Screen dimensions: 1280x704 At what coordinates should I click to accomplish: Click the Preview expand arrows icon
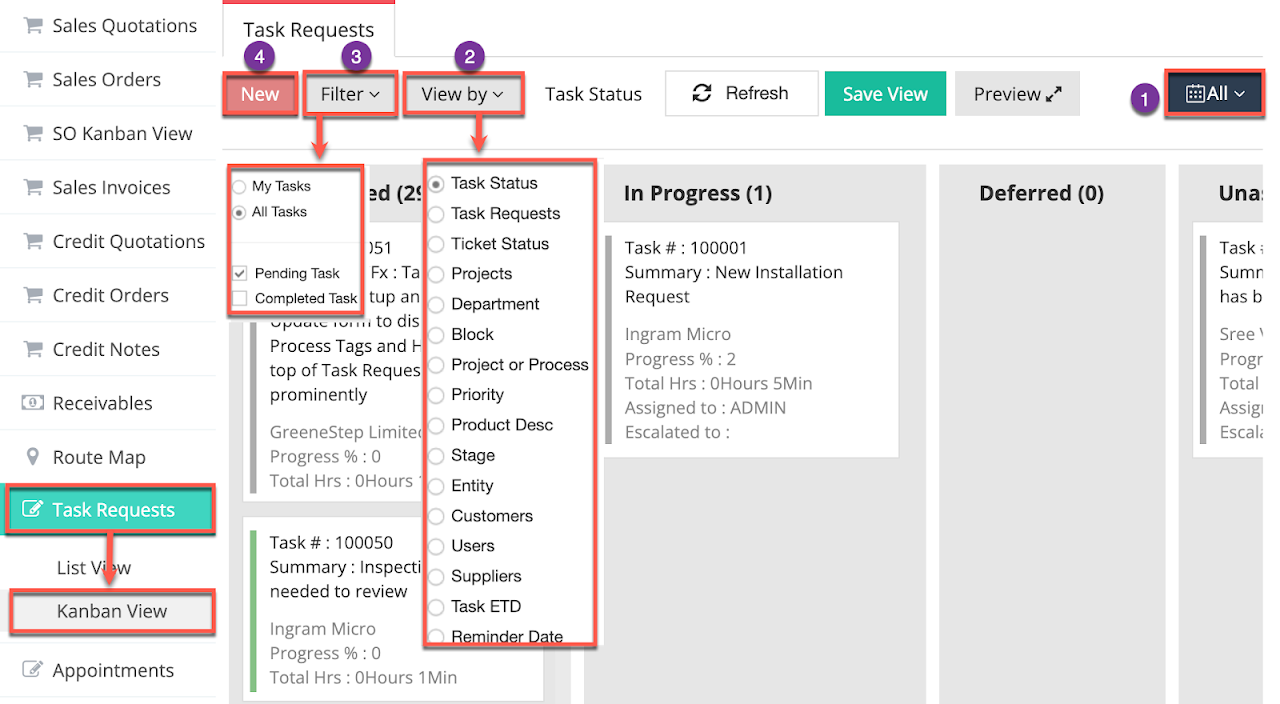(x=1053, y=94)
